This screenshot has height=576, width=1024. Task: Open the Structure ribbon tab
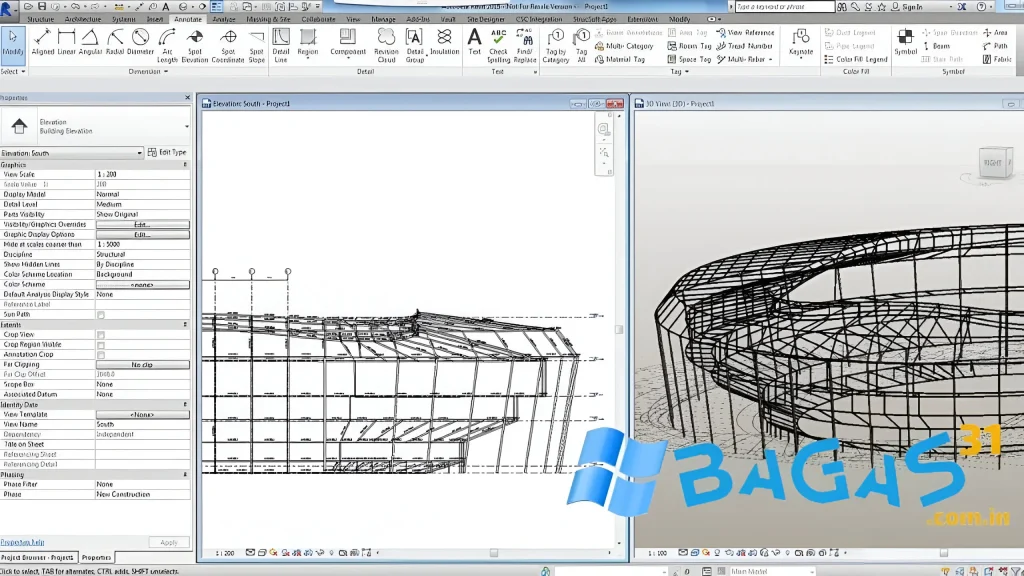40,20
